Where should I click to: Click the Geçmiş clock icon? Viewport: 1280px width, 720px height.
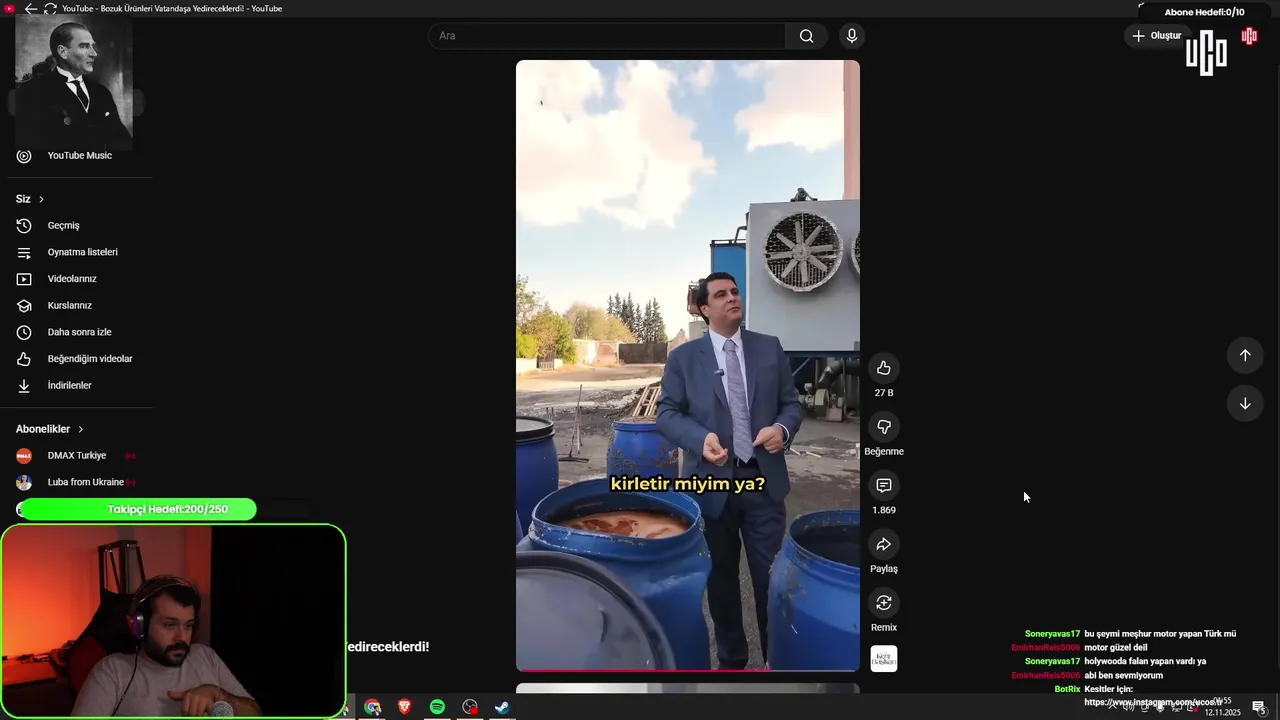click(x=24, y=226)
